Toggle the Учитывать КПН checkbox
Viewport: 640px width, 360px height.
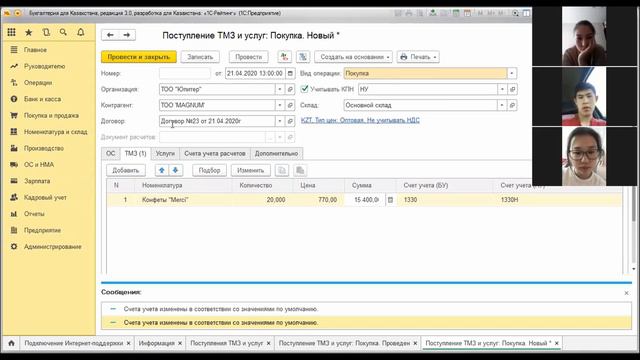304,89
